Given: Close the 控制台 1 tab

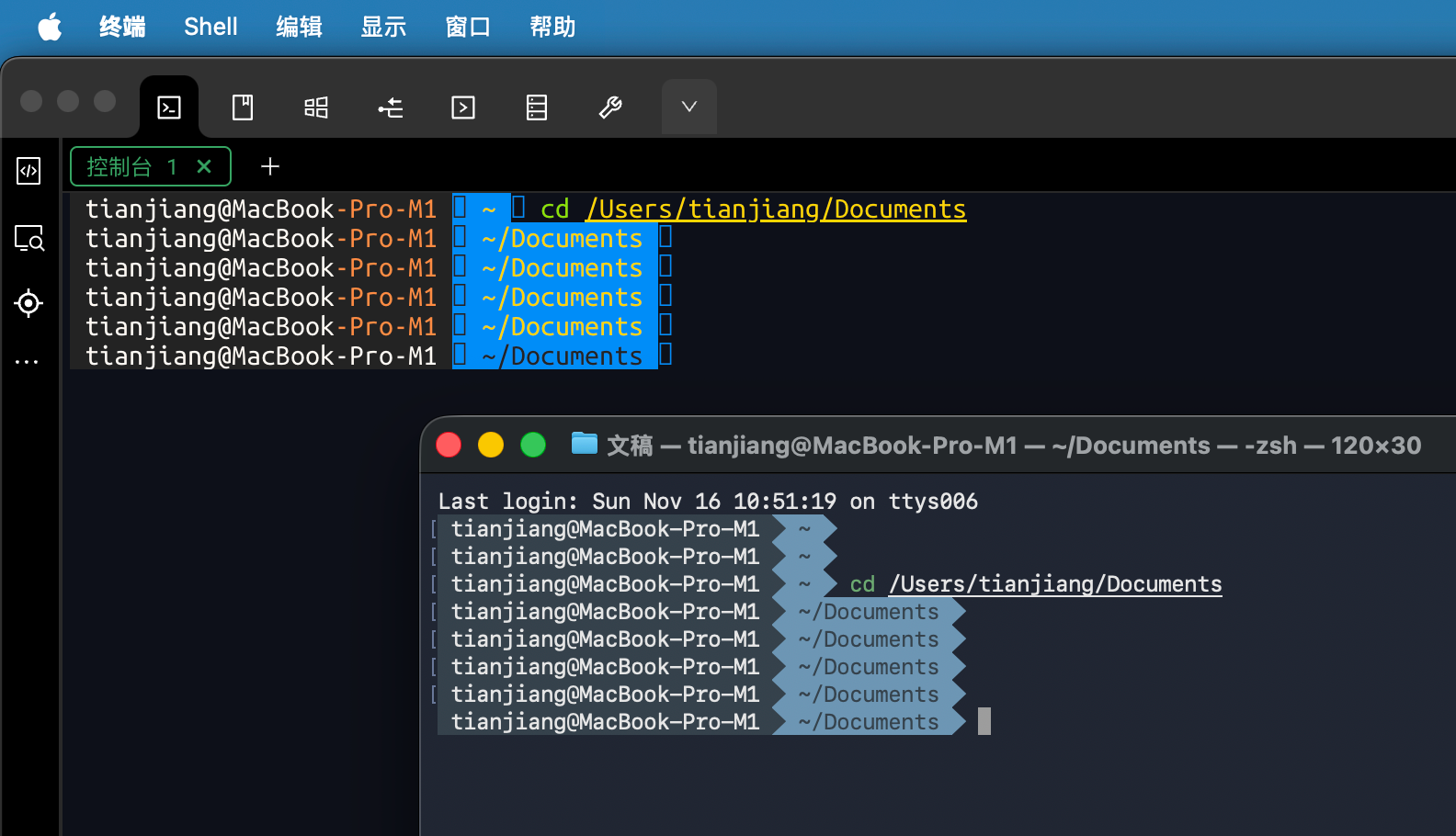Looking at the screenshot, I should 204,166.
